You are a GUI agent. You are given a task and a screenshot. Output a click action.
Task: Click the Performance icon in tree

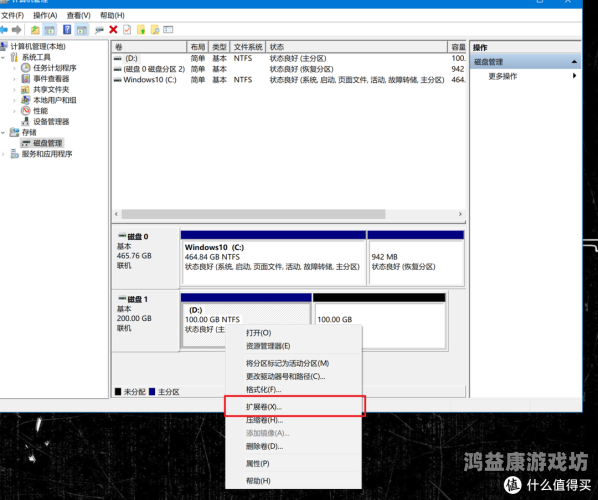pyautogui.click(x=26, y=111)
